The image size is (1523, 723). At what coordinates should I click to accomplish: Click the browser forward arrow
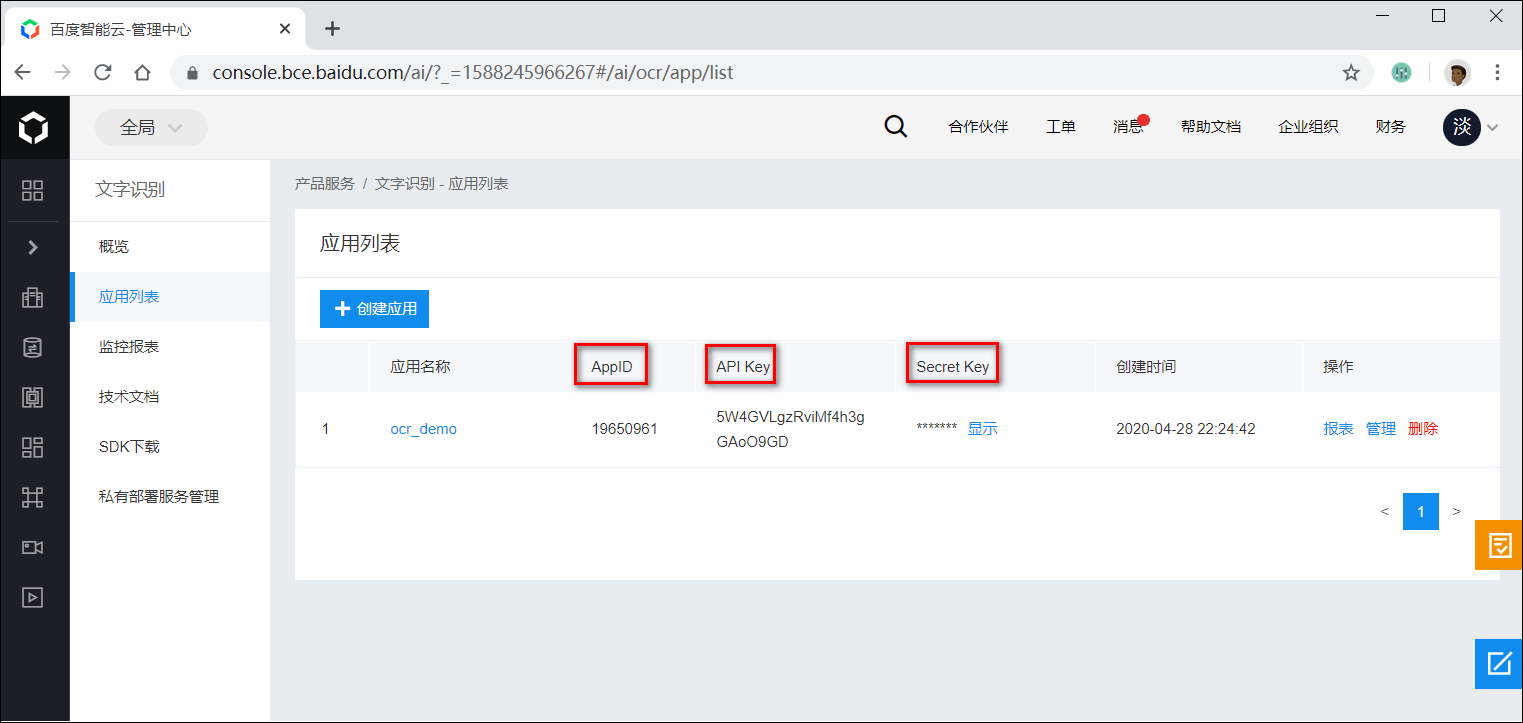62,72
